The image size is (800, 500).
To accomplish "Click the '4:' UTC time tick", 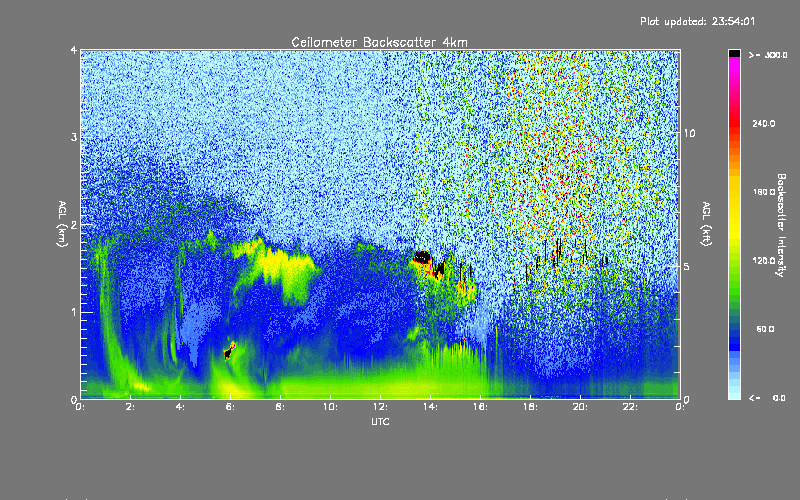I will click(180, 407).
